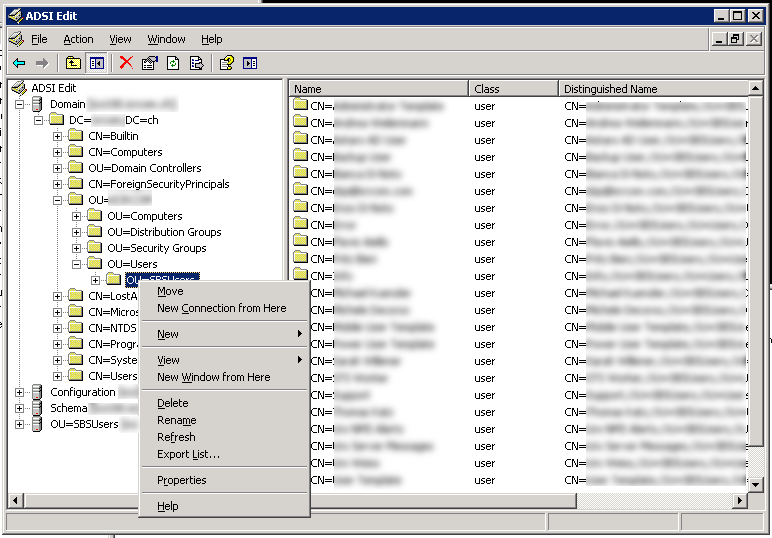Viewport: 772px width, 538px height.
Task: Open the New submenu in context menu
Action: 168,334
